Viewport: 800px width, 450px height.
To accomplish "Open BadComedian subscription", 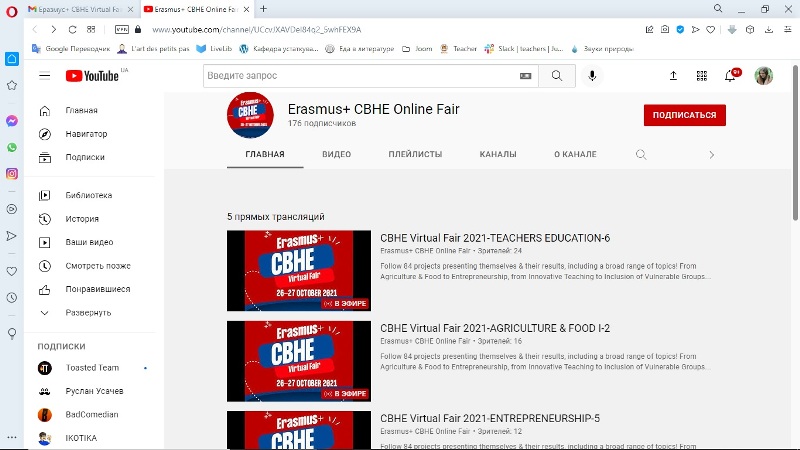I will click(x=90, y=414).
